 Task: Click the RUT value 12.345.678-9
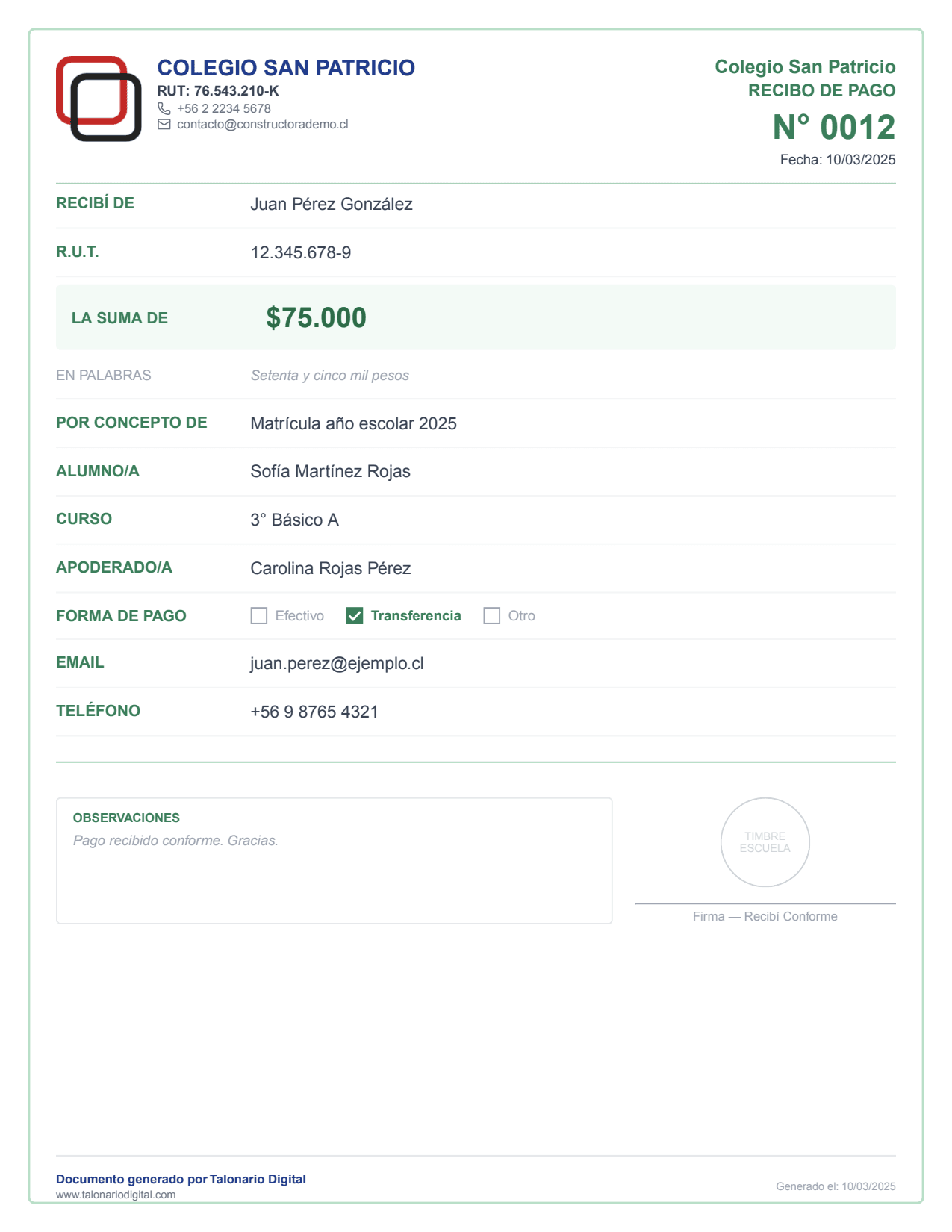click(301, 252)
